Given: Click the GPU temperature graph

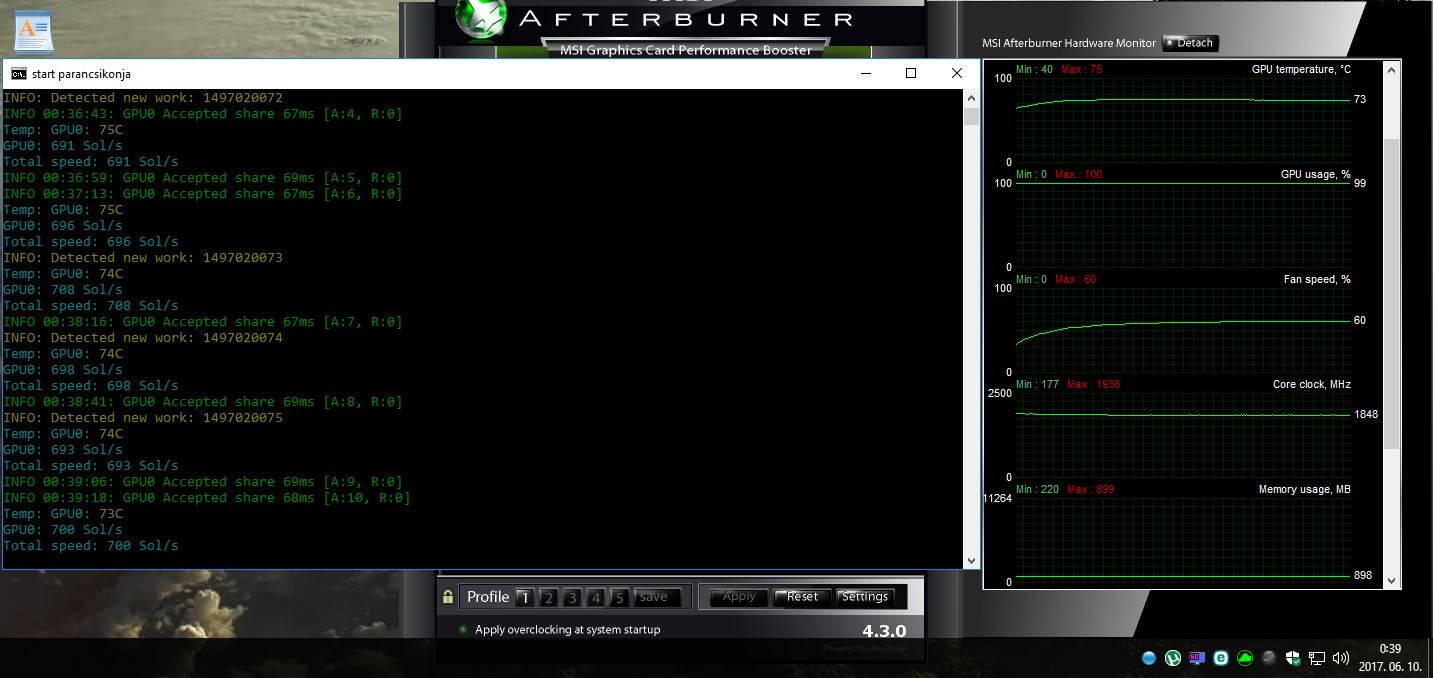Looking at the screenshot, I should click(x=1182, y=120).
